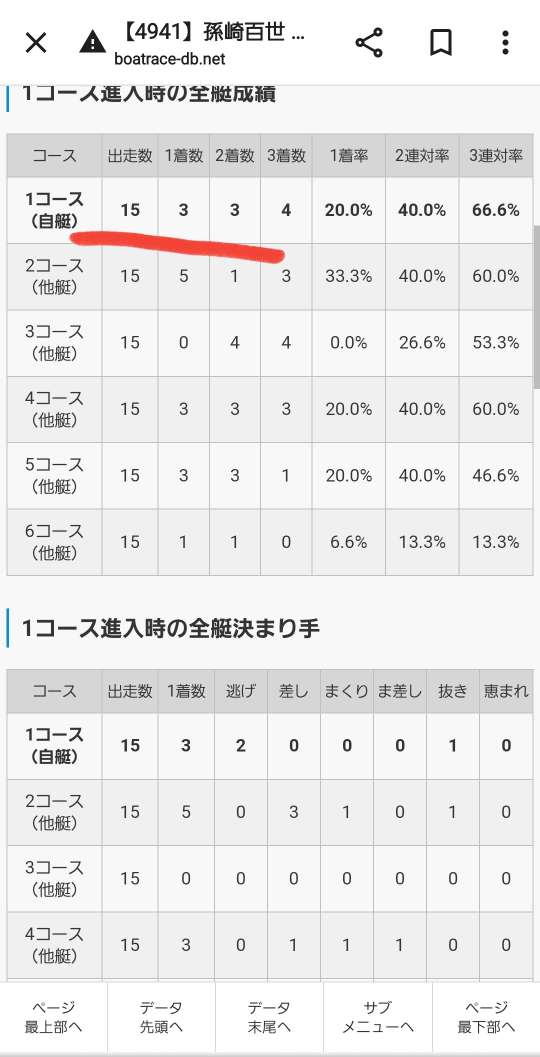
Task: Go to データ先頭へ button
Action: [162, 1017]
